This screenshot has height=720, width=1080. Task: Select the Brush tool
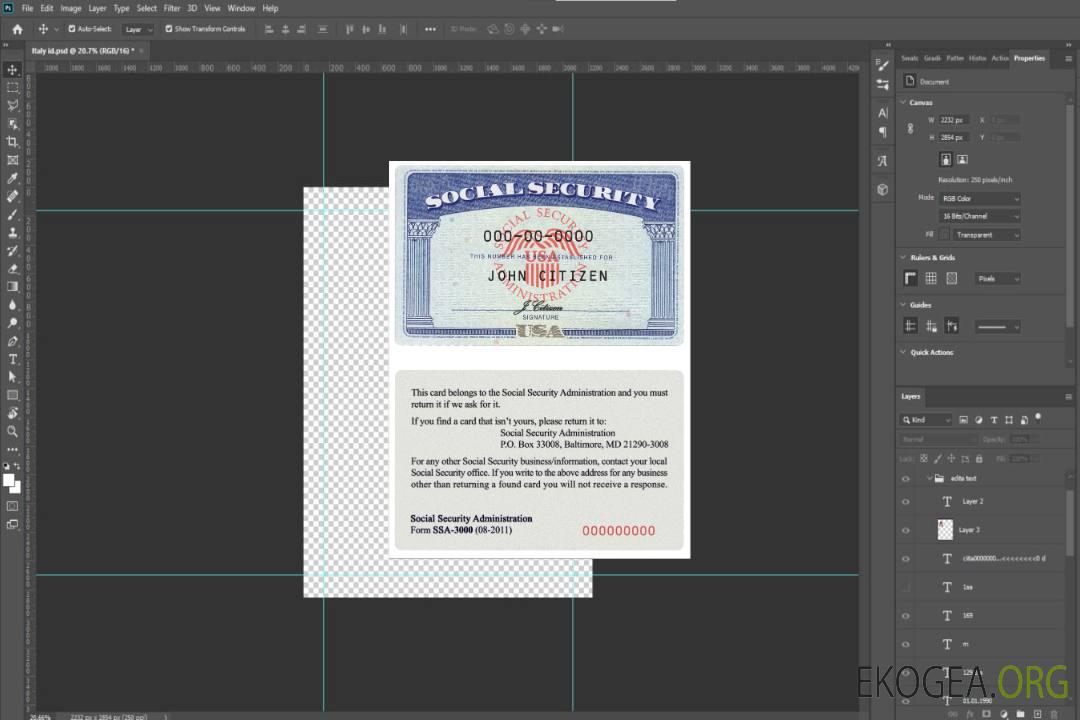[12, 214]
